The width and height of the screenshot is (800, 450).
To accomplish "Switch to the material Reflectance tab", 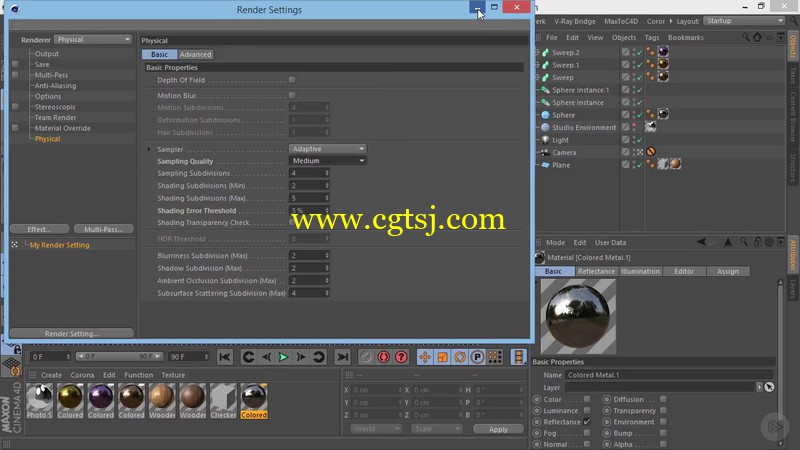I will point(596,271).
